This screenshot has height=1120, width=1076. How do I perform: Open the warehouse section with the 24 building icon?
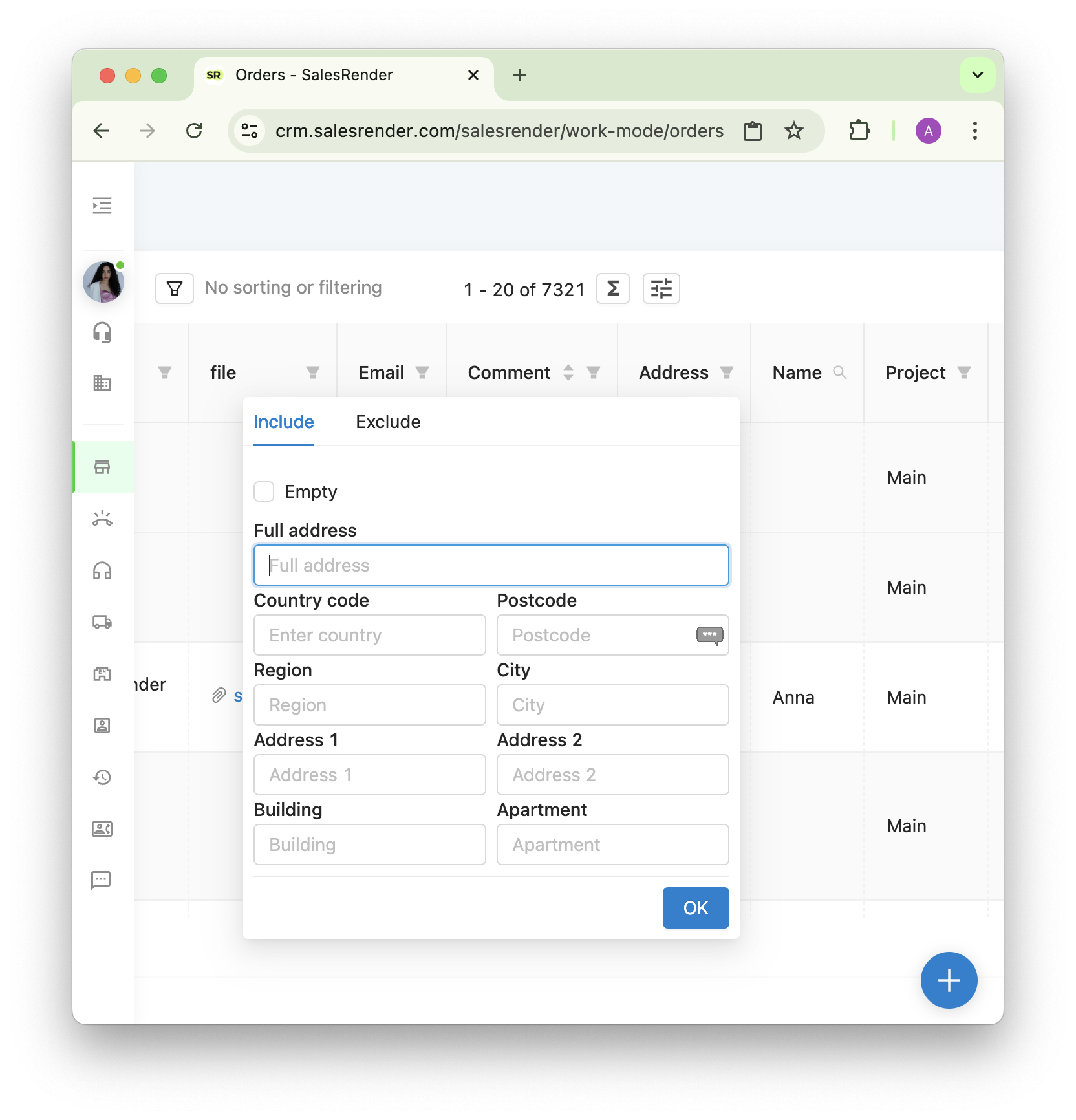tap(102, 674)
